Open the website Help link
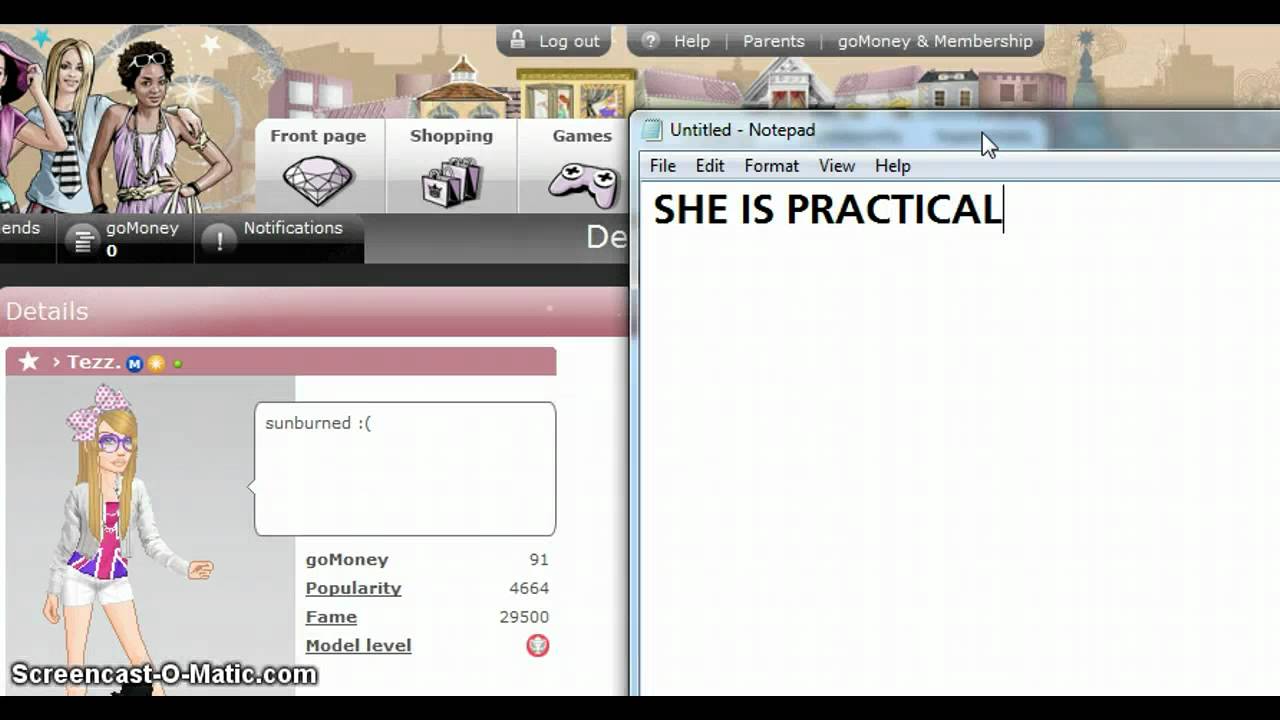Image resolution: width=1280 pixels, height=720 pixels. (692, 41)
